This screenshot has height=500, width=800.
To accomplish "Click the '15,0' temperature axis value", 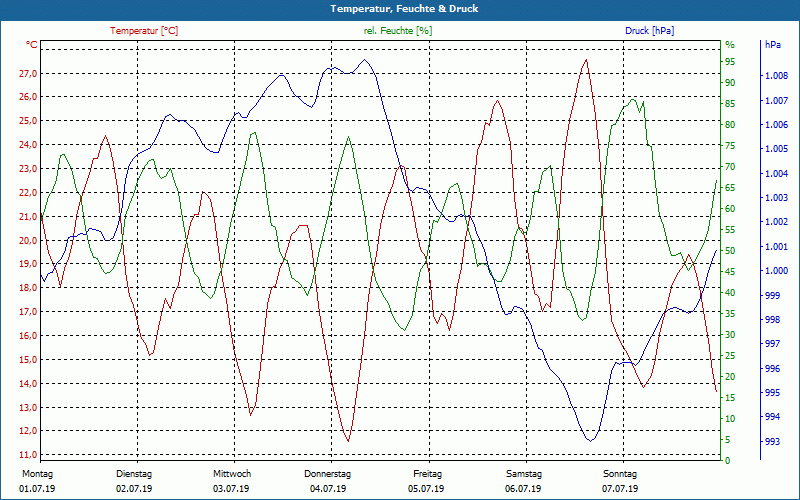I will [28, 360].
